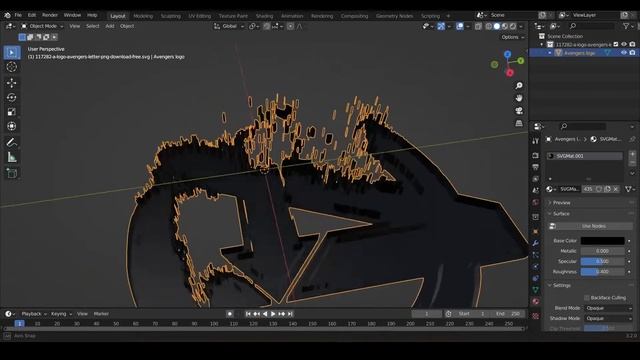Hide the SVG collection with eye icon

[624, 44]
